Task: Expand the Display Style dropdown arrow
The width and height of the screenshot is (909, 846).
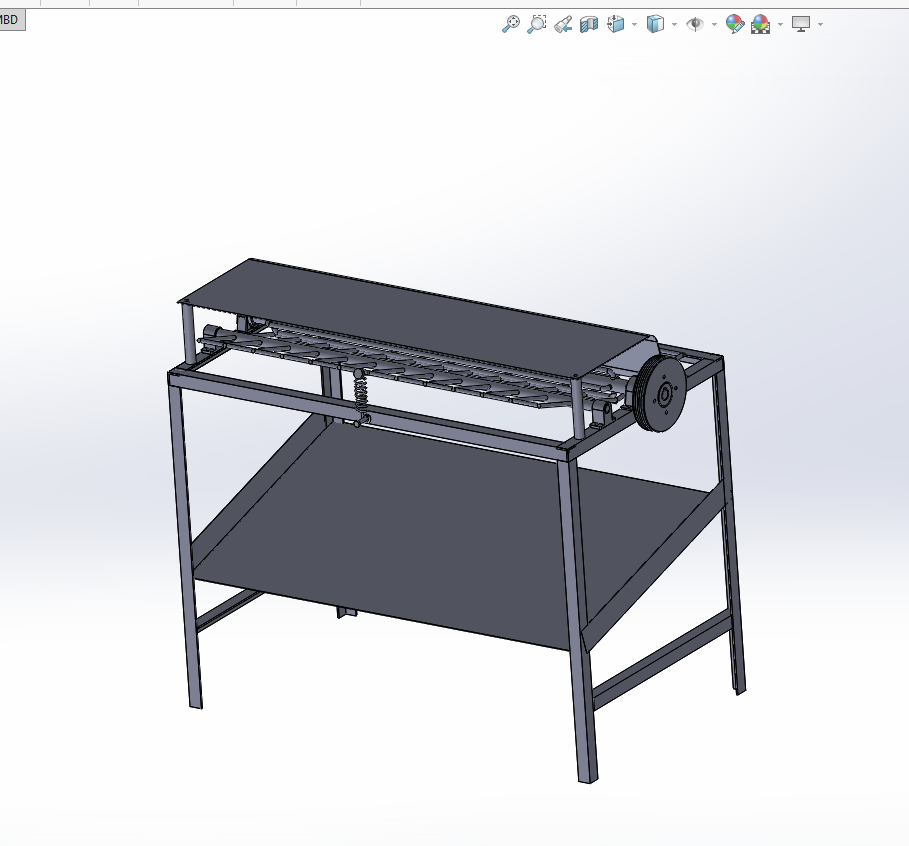Action: (x=674, y=24)
